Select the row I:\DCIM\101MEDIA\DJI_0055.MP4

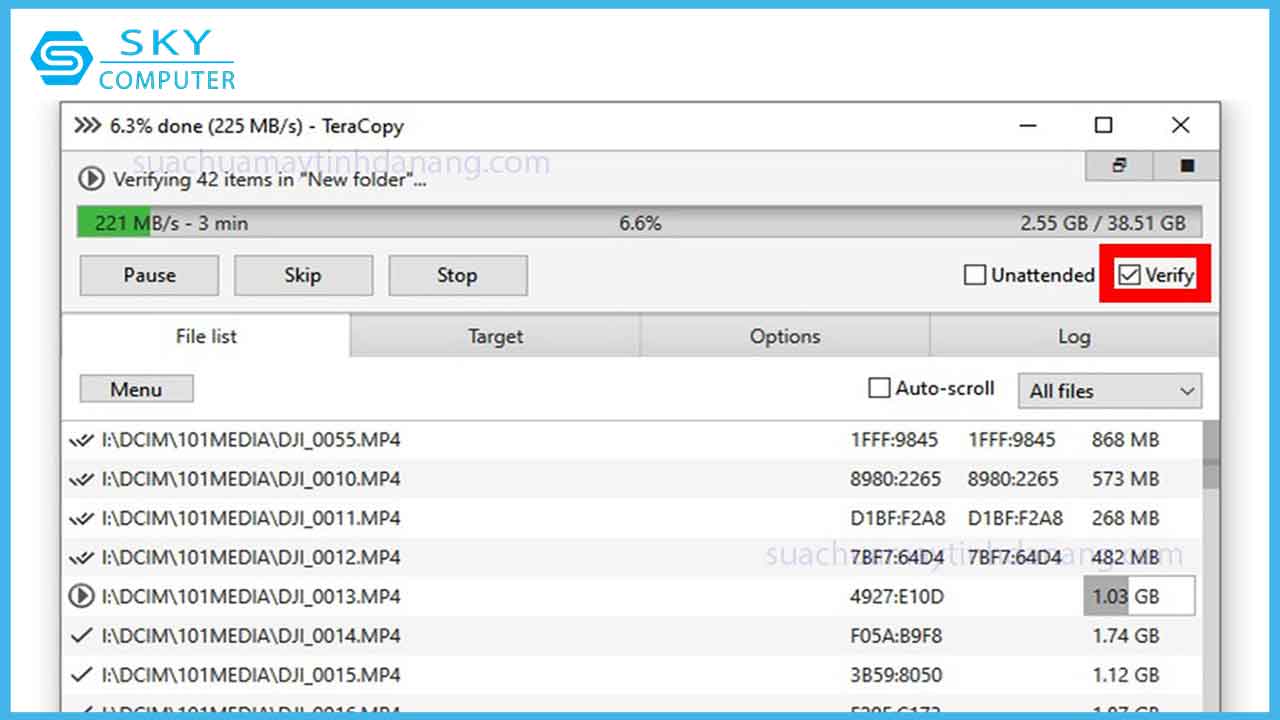(x=631, y=440)
